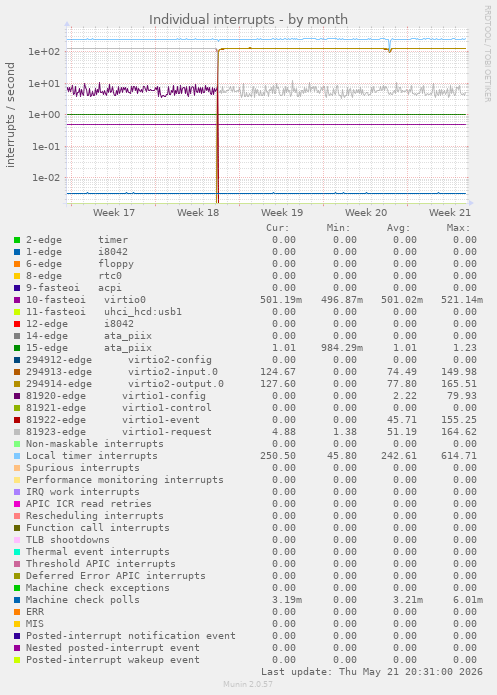Click the Rescheduling interrupts legend label

click(x=94, y=516)
